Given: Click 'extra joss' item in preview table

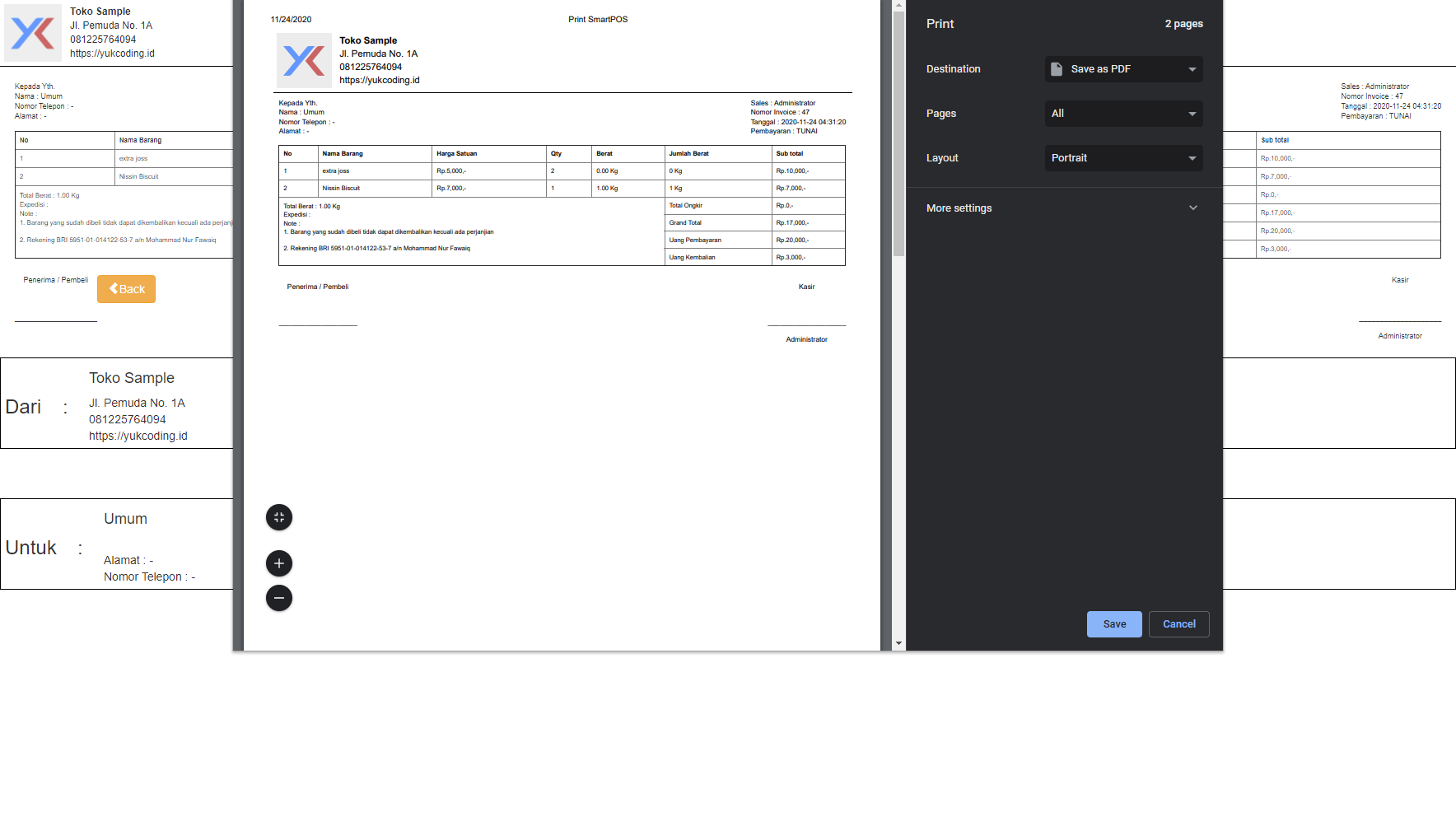Looking at the screenshot, I should point(335,171).
